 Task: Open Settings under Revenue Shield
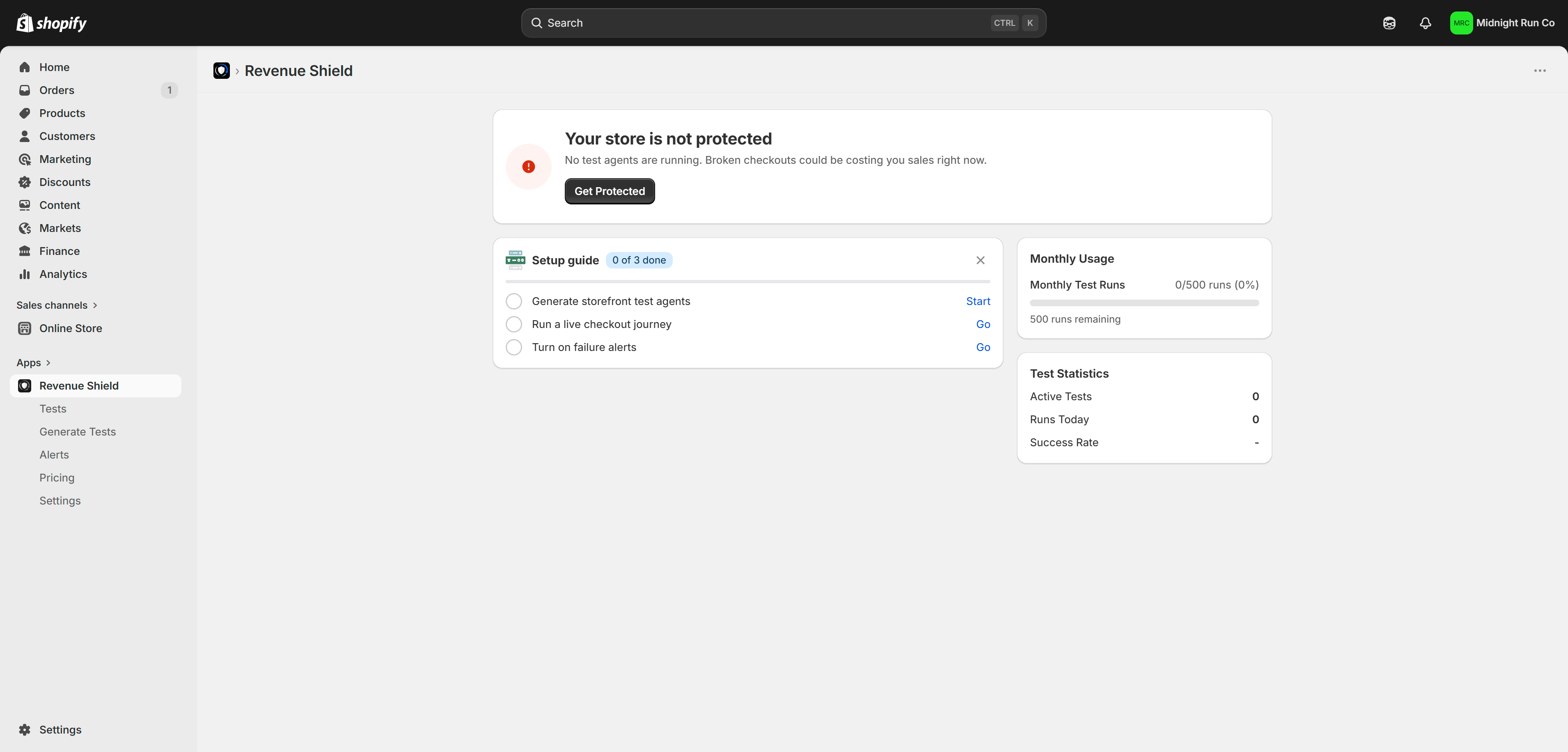60,500
